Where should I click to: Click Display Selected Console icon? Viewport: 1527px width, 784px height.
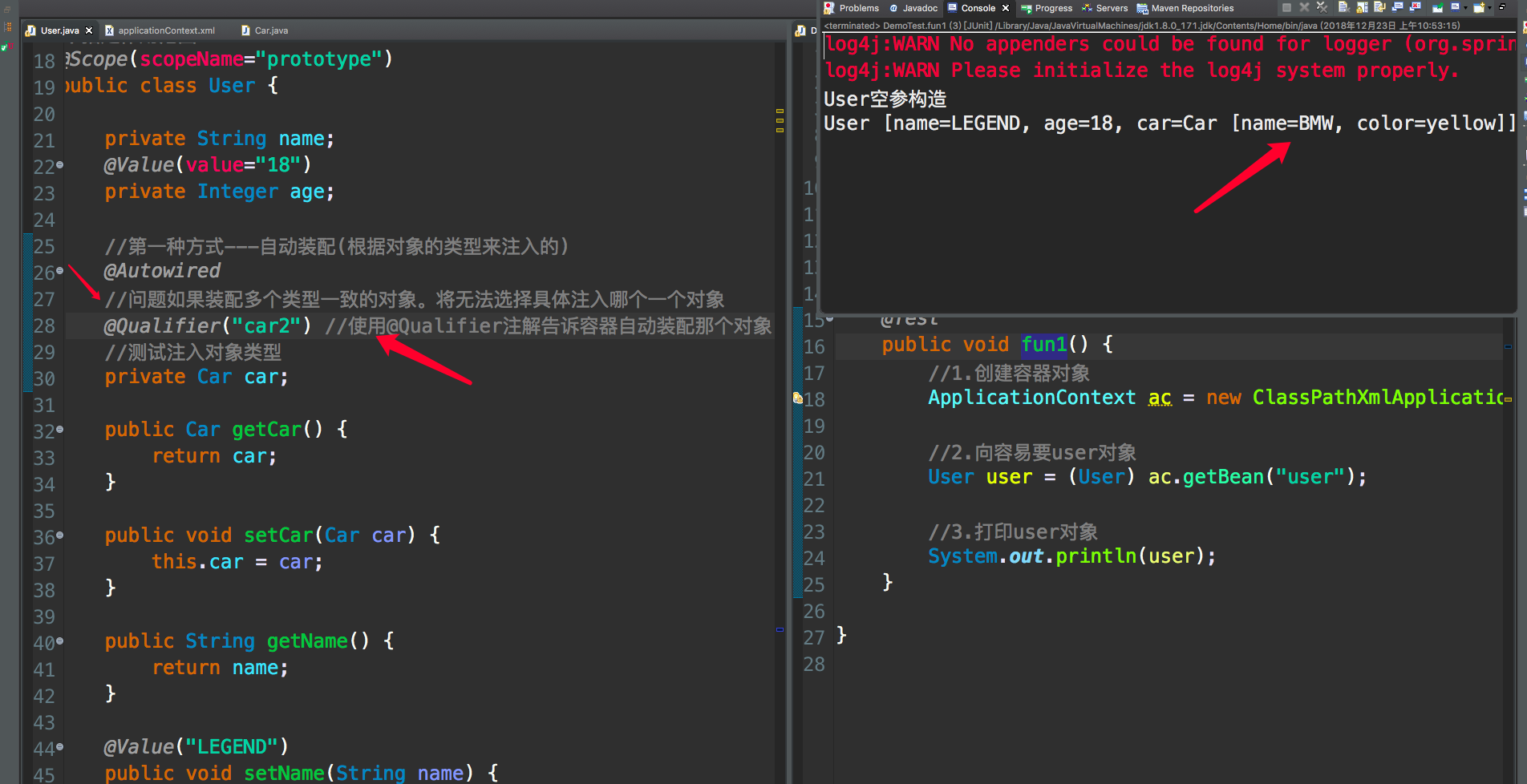coord(1455,7)
